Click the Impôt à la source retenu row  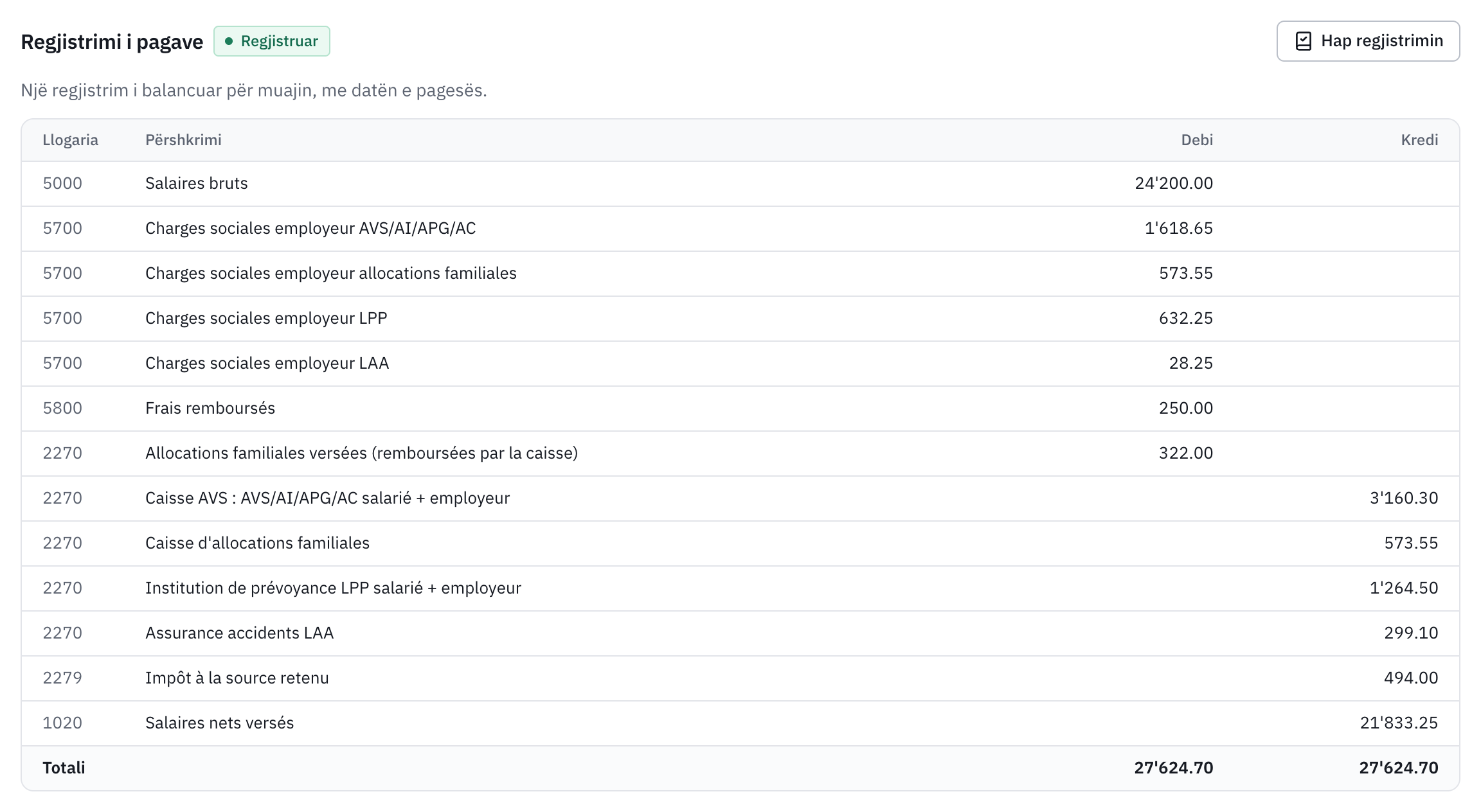pyautogui.click(x=740, y=678)
